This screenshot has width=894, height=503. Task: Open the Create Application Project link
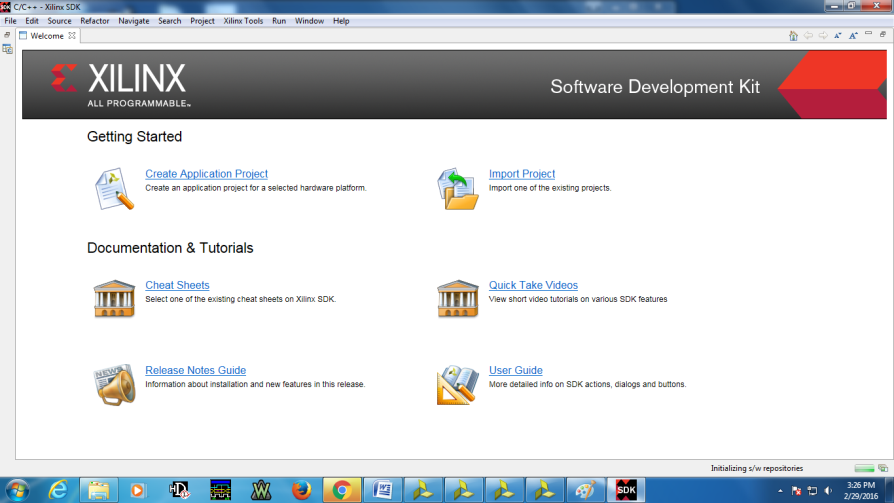pos(206,174)
